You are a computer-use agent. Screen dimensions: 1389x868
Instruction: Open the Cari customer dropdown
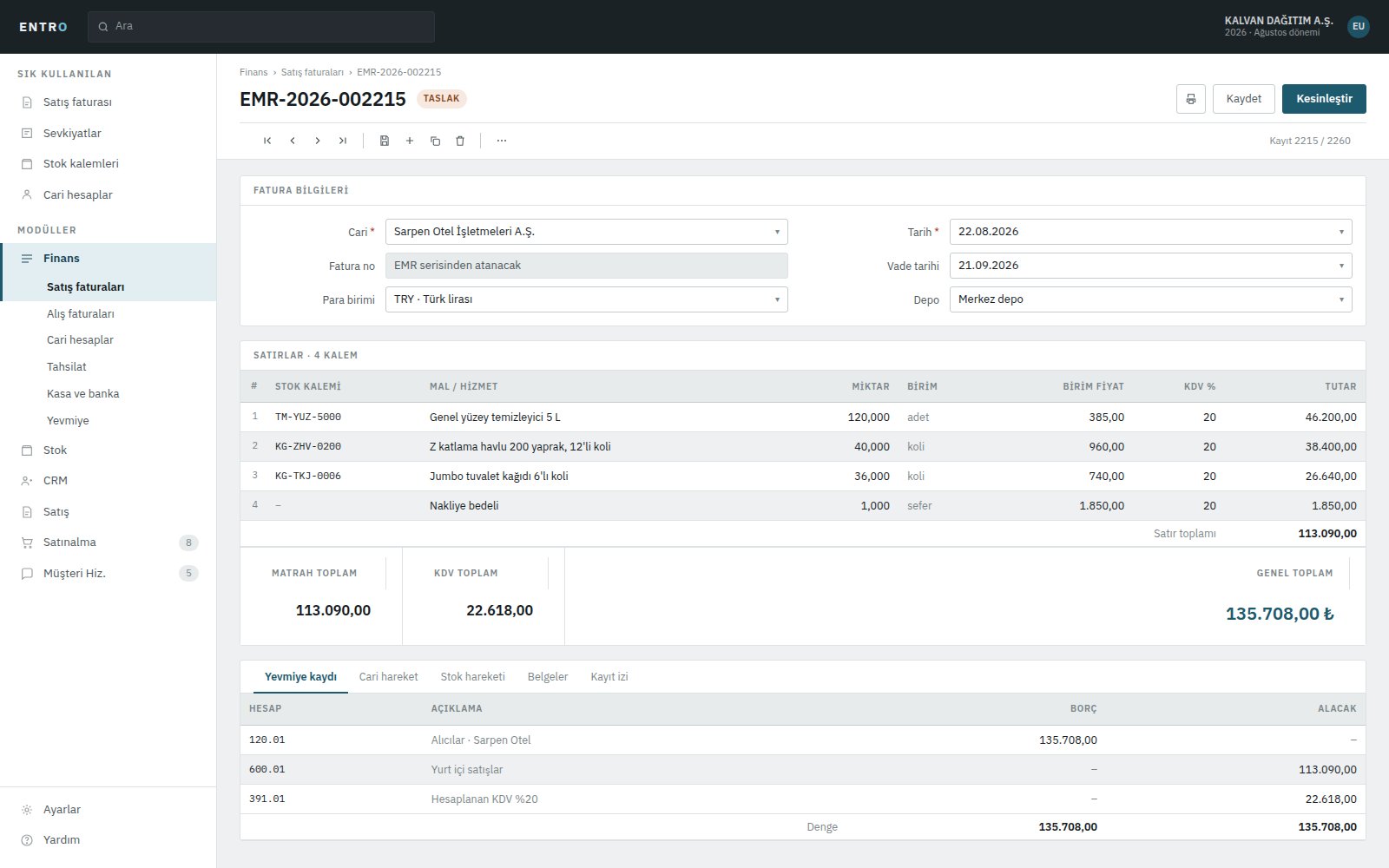pyautogui.click(x=587, y=232)
